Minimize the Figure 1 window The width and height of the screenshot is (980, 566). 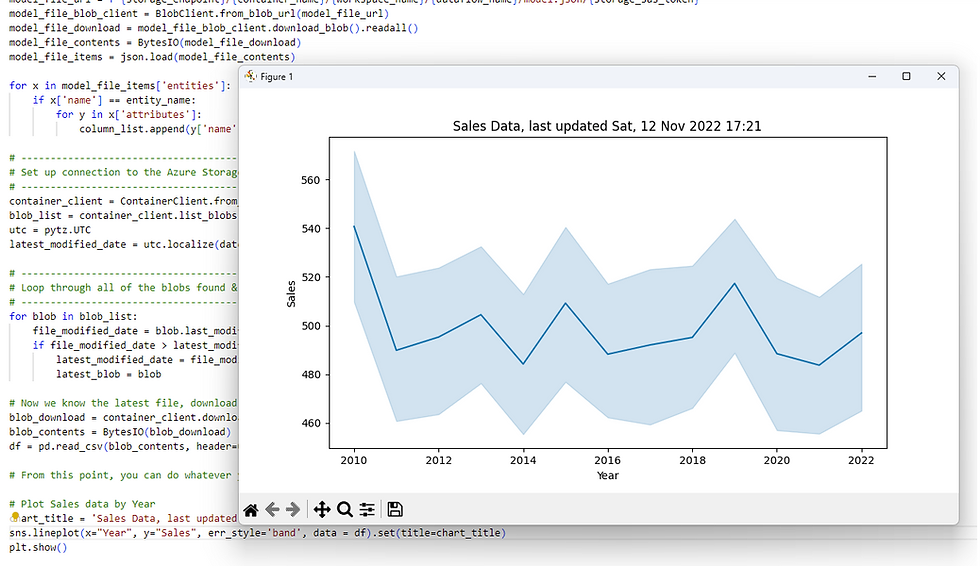pyautogui.click(x=872, y=76)
